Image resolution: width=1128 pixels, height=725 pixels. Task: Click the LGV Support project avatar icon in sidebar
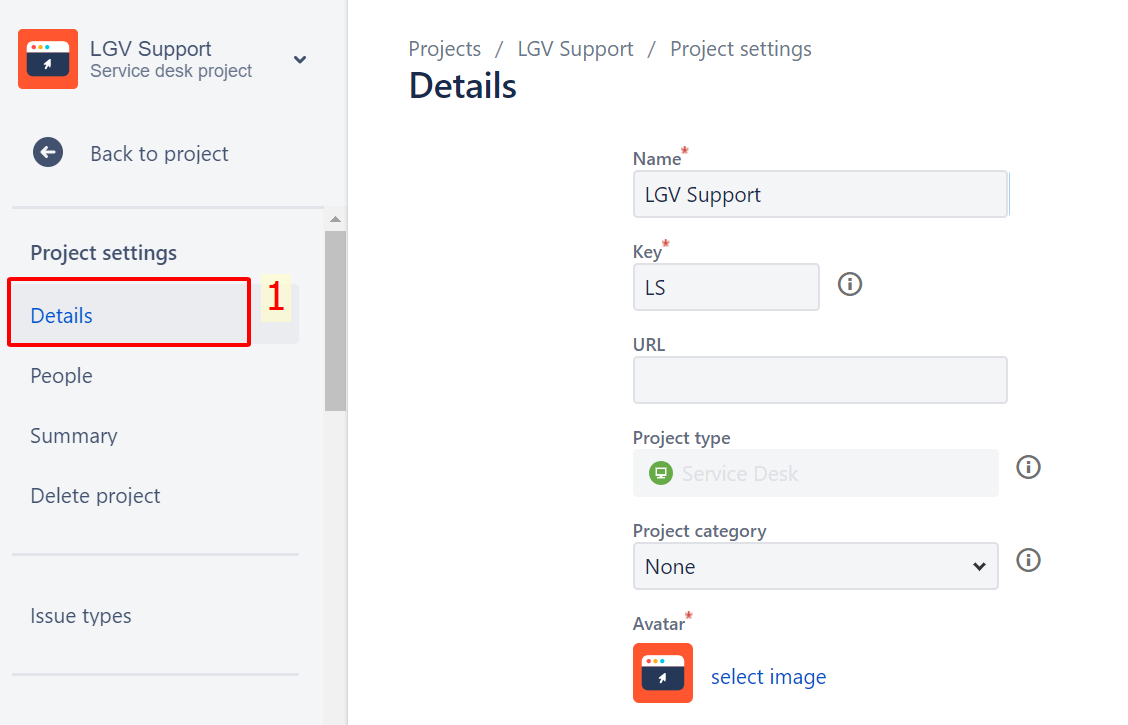(48, 59)
